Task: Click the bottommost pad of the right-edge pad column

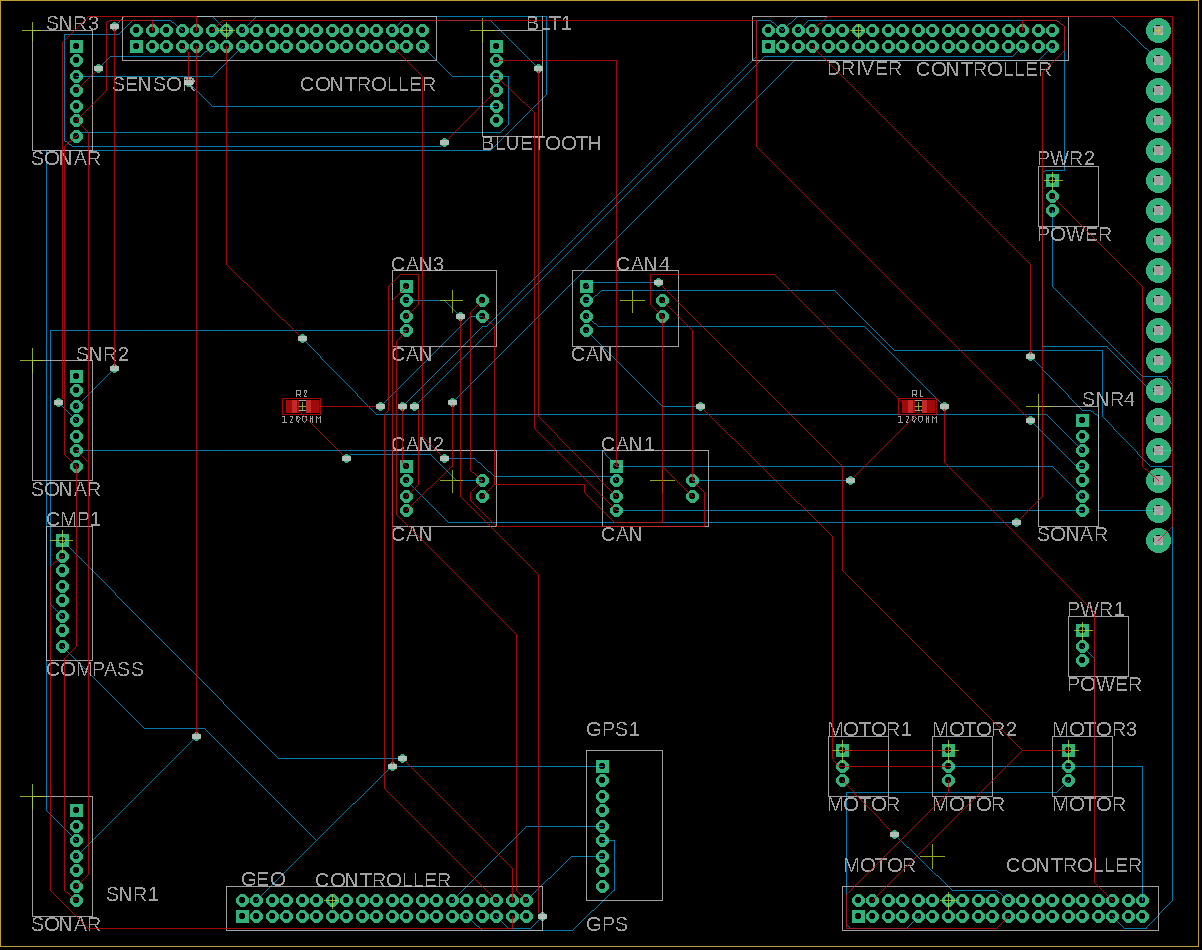Action: [1158, 540]
